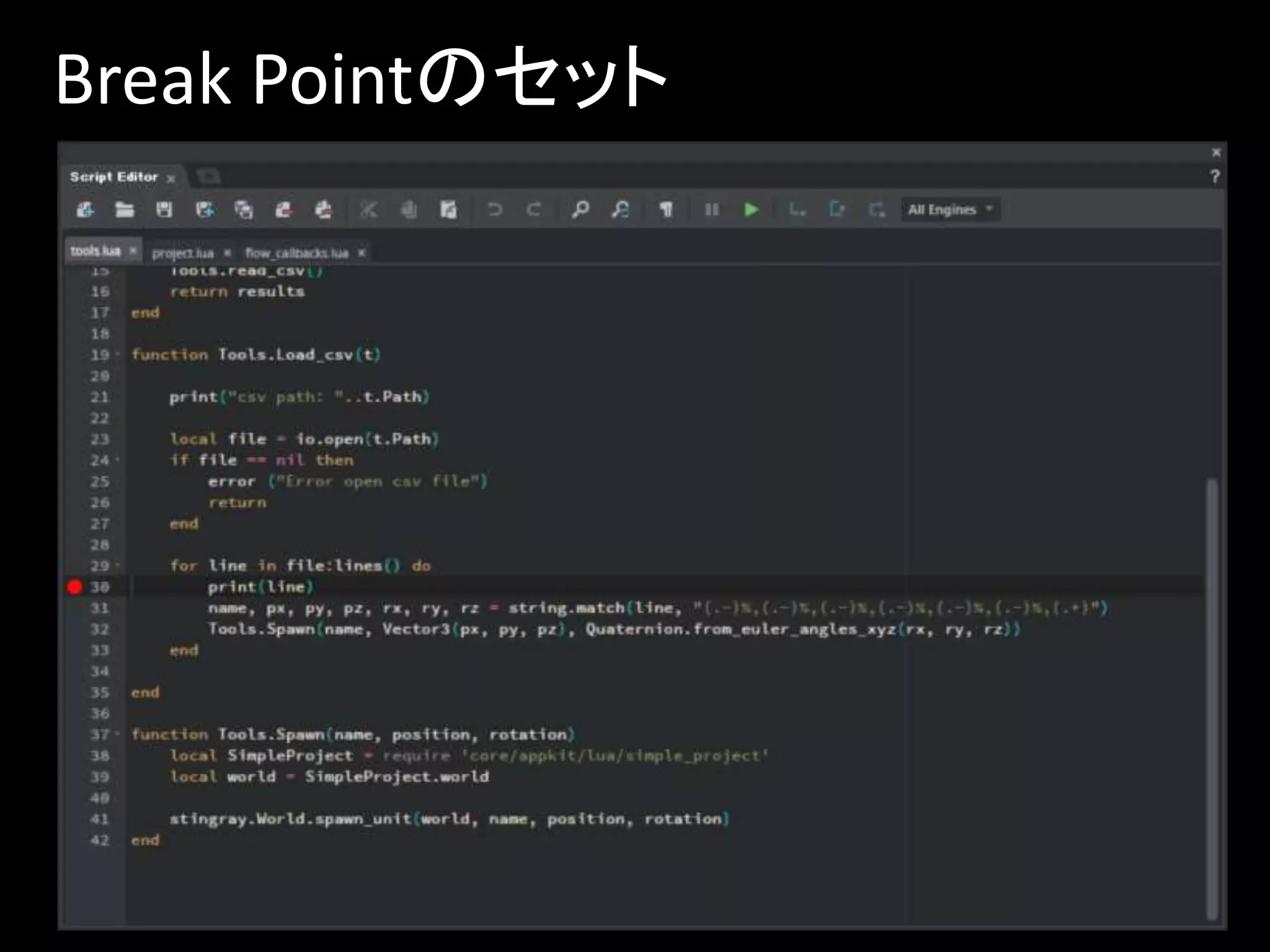Click on 'function Tools.Load_csv(t)' text
Screen dimensions: 1270x952
coord(256,355)
